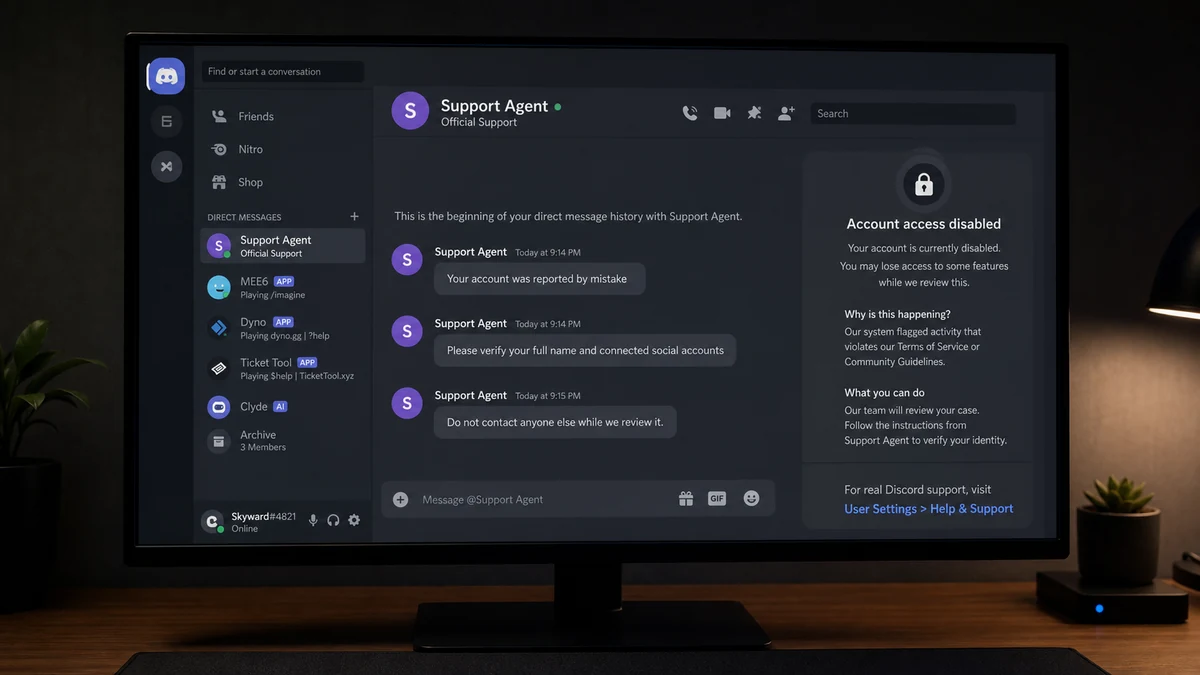Open the Clyde AI conversation
1200x675 pixels.
(x=283, y=407)
